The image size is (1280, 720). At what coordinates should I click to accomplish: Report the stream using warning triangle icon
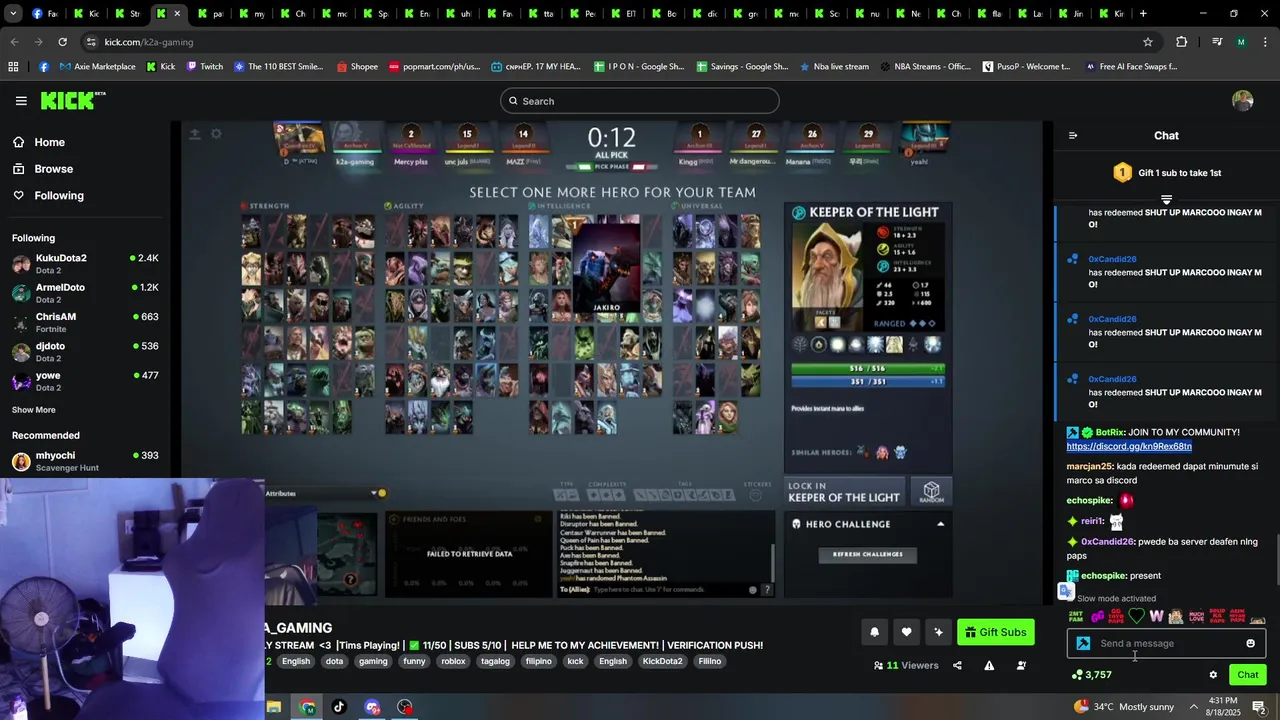989,666
